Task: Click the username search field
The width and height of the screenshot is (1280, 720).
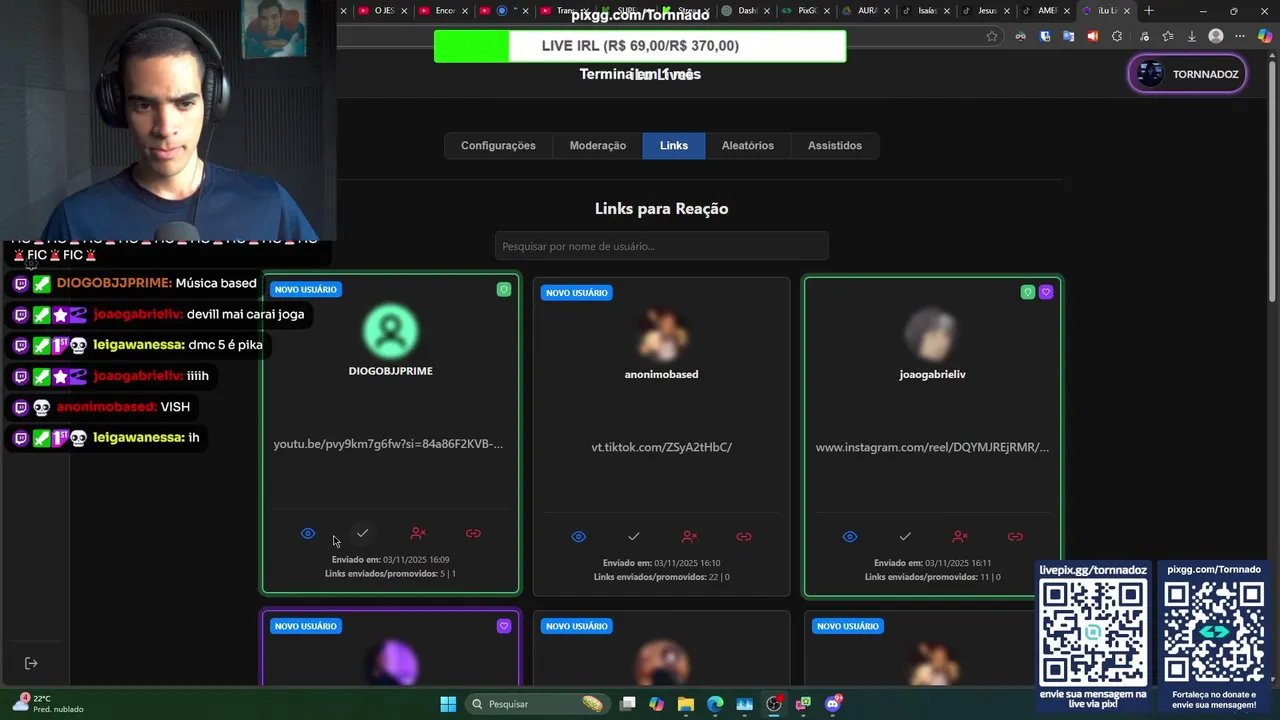Action: click(662, 246)
